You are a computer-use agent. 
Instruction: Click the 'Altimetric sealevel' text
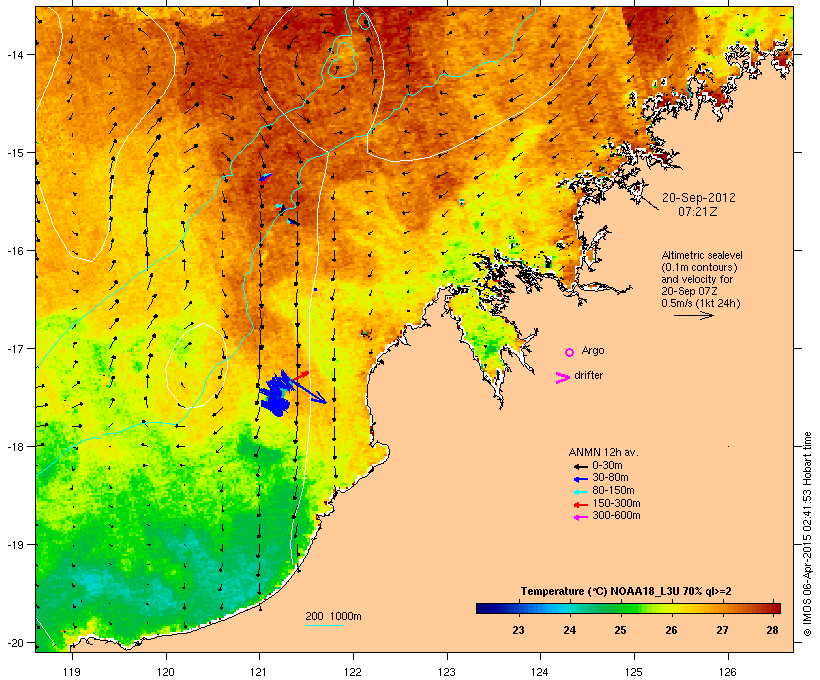coord(702,255)
